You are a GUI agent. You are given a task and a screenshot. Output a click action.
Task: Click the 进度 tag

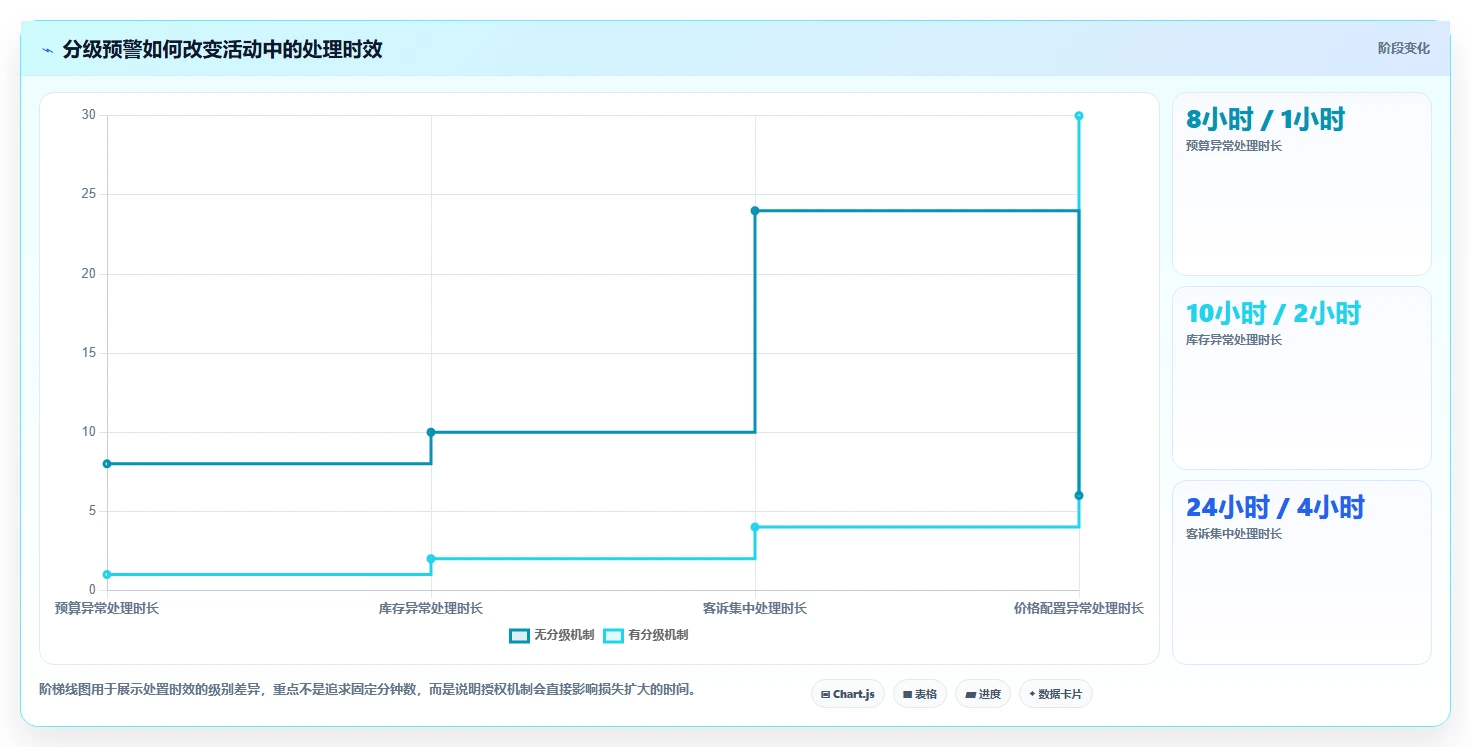983,694
